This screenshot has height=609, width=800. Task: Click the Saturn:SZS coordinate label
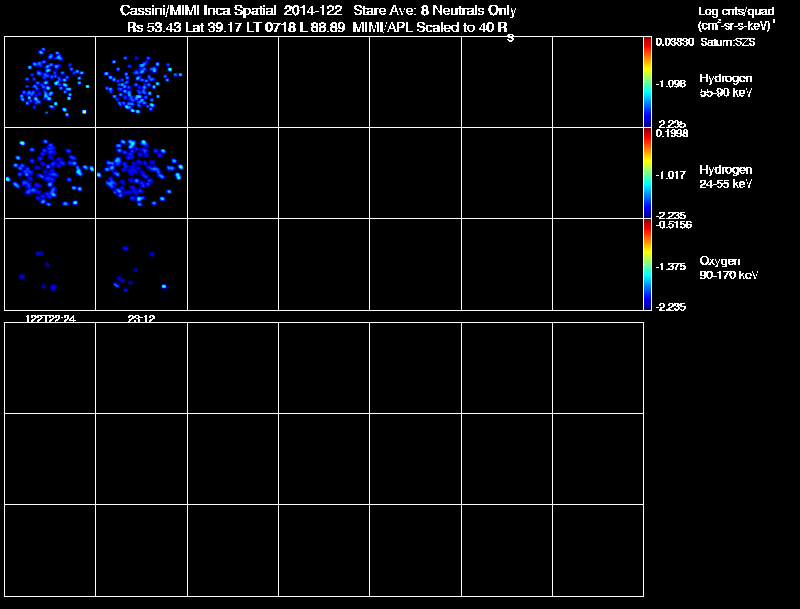coord(728,42)
